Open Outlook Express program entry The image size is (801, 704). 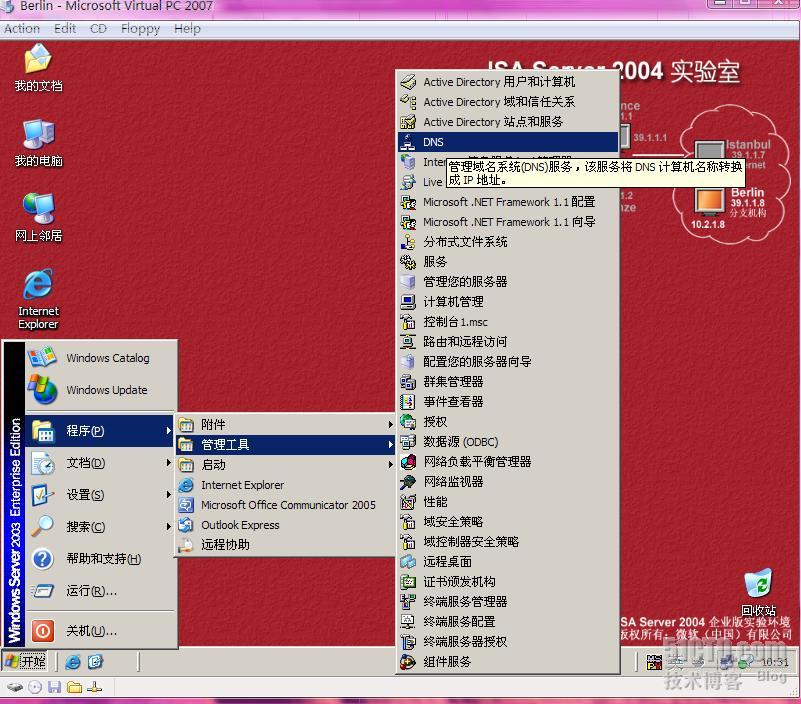pos(286,525)
